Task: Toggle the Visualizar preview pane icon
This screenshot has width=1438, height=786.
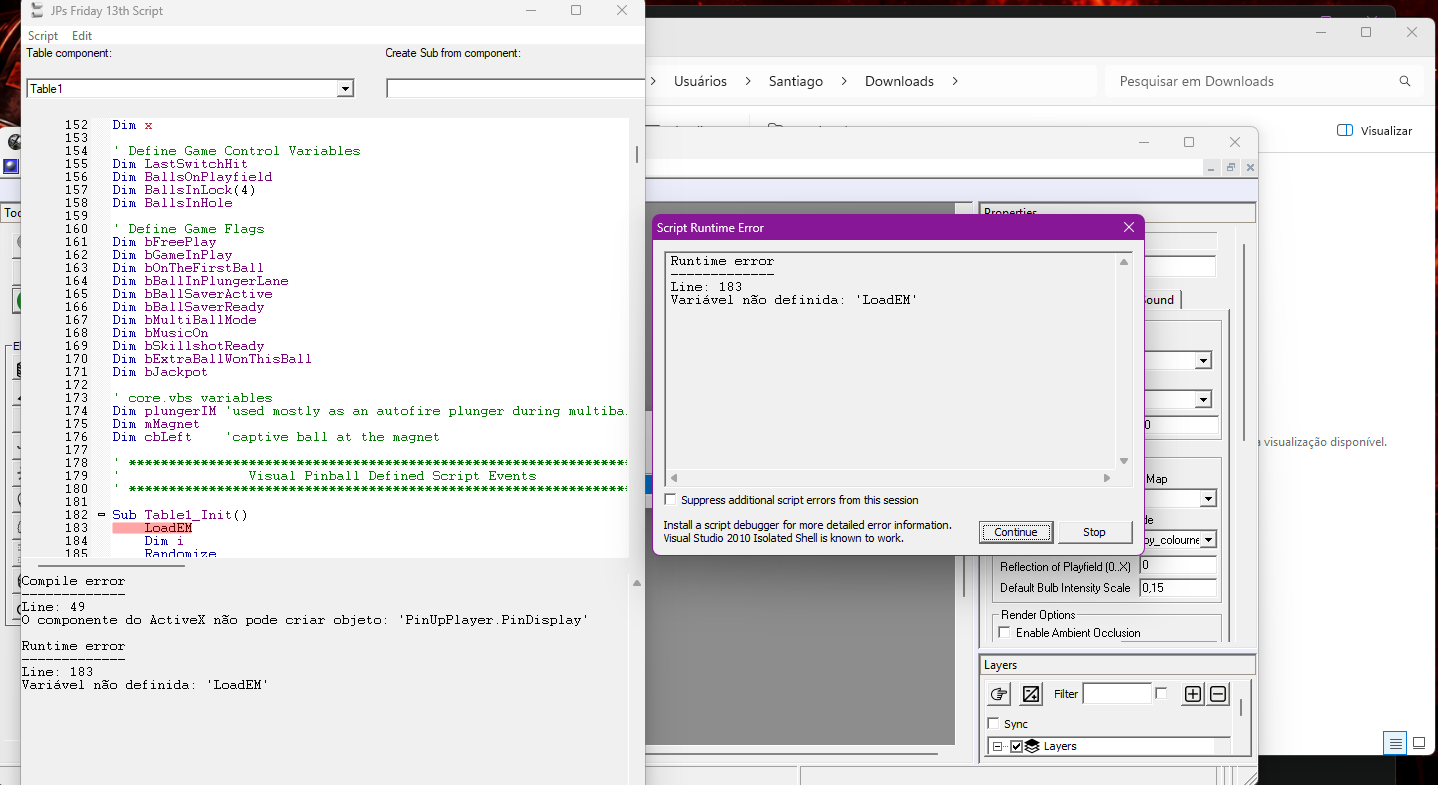Action: 1345,131
